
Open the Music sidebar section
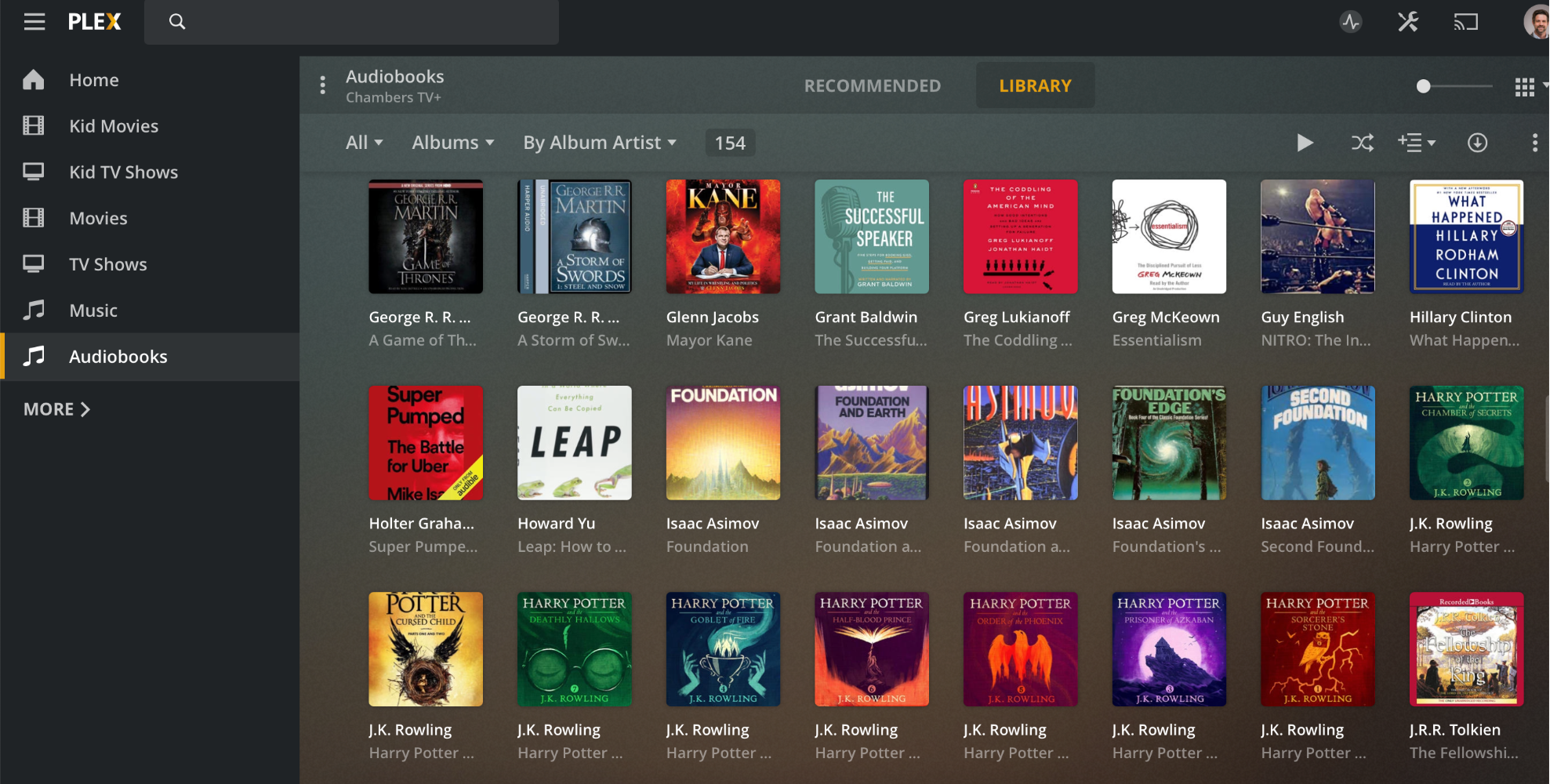93,310
